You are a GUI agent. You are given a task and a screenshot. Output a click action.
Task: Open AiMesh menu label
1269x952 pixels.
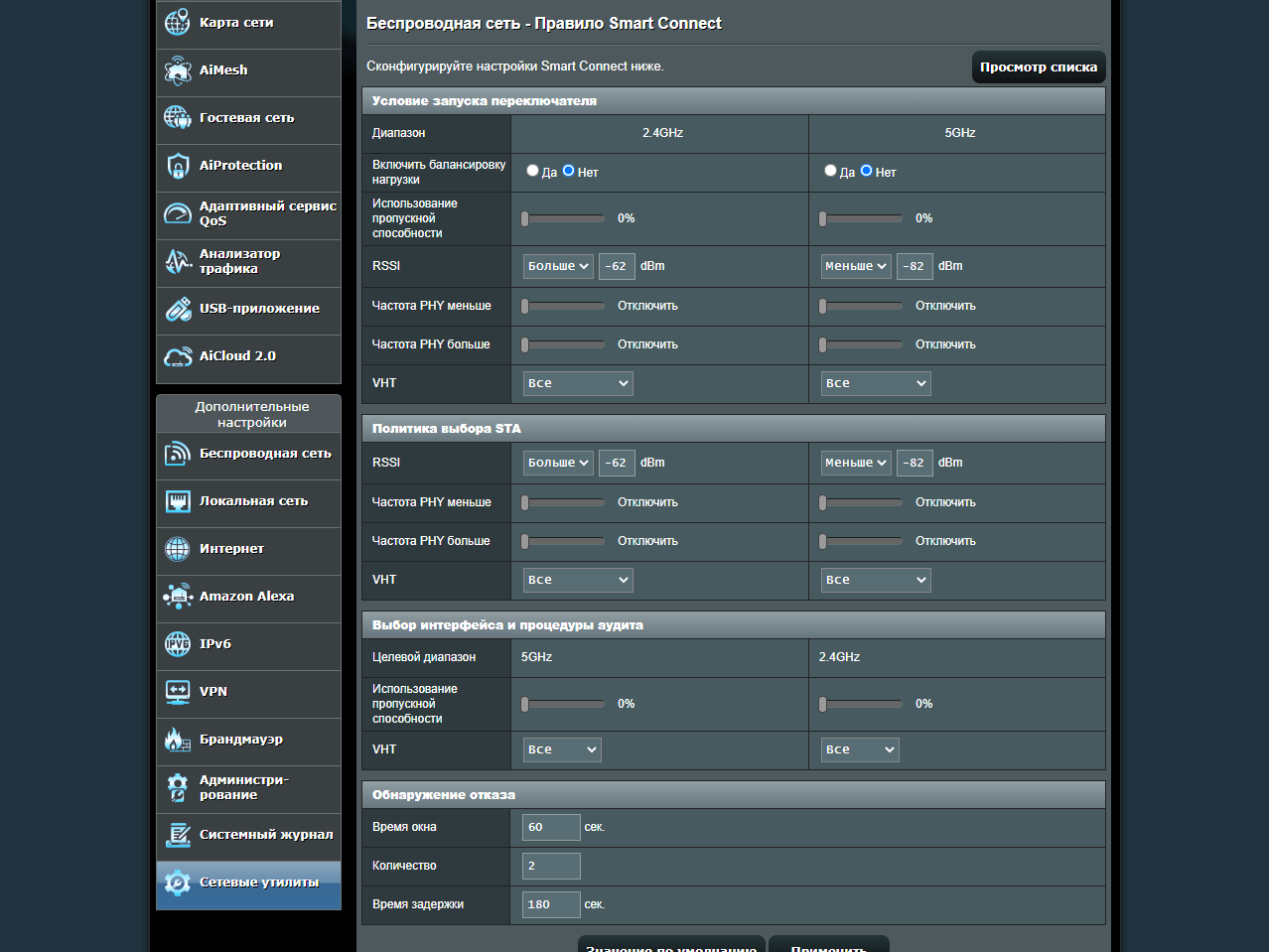click(x=223, y=70)
